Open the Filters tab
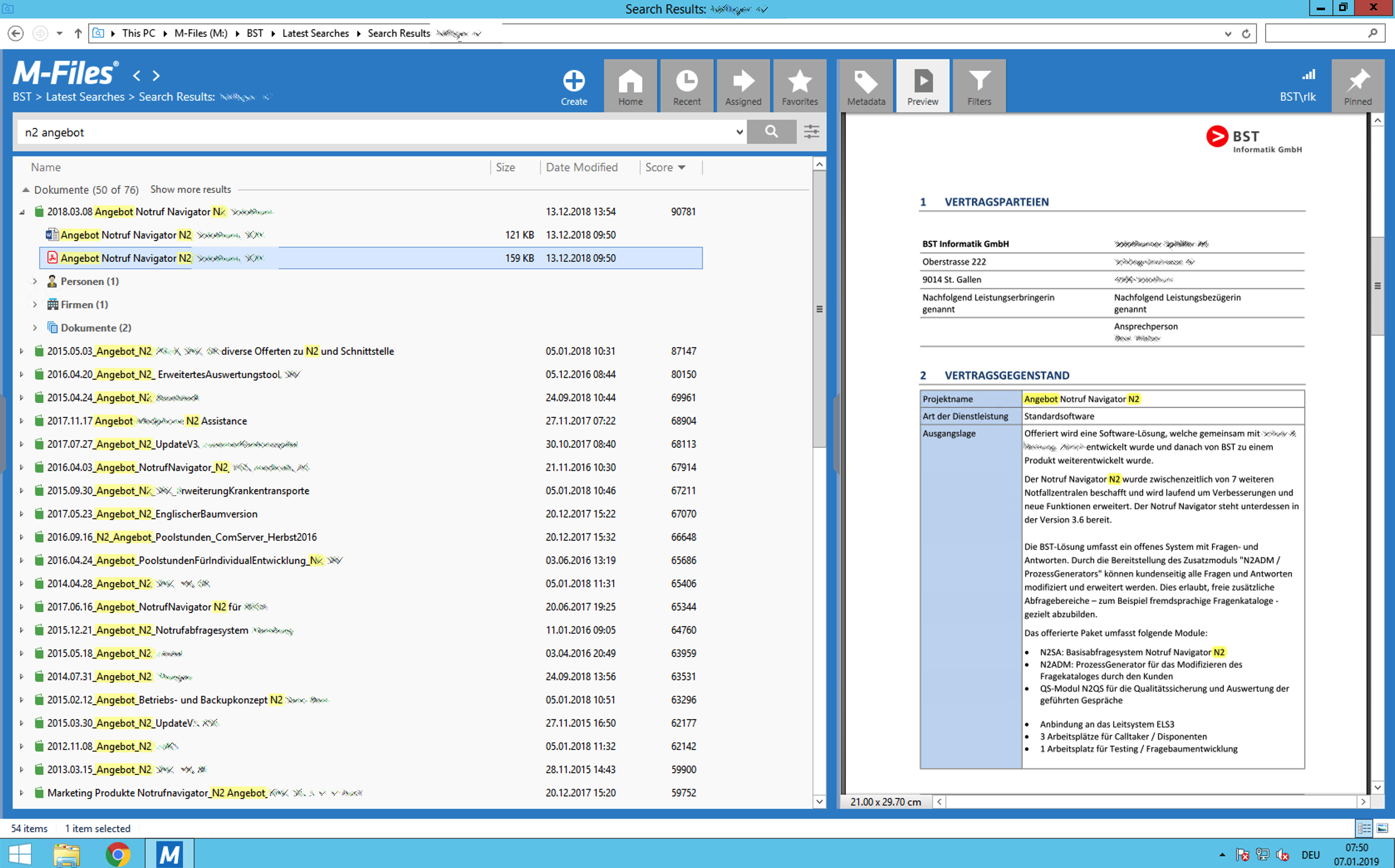 pyautogui.click(x=979, y=86)
